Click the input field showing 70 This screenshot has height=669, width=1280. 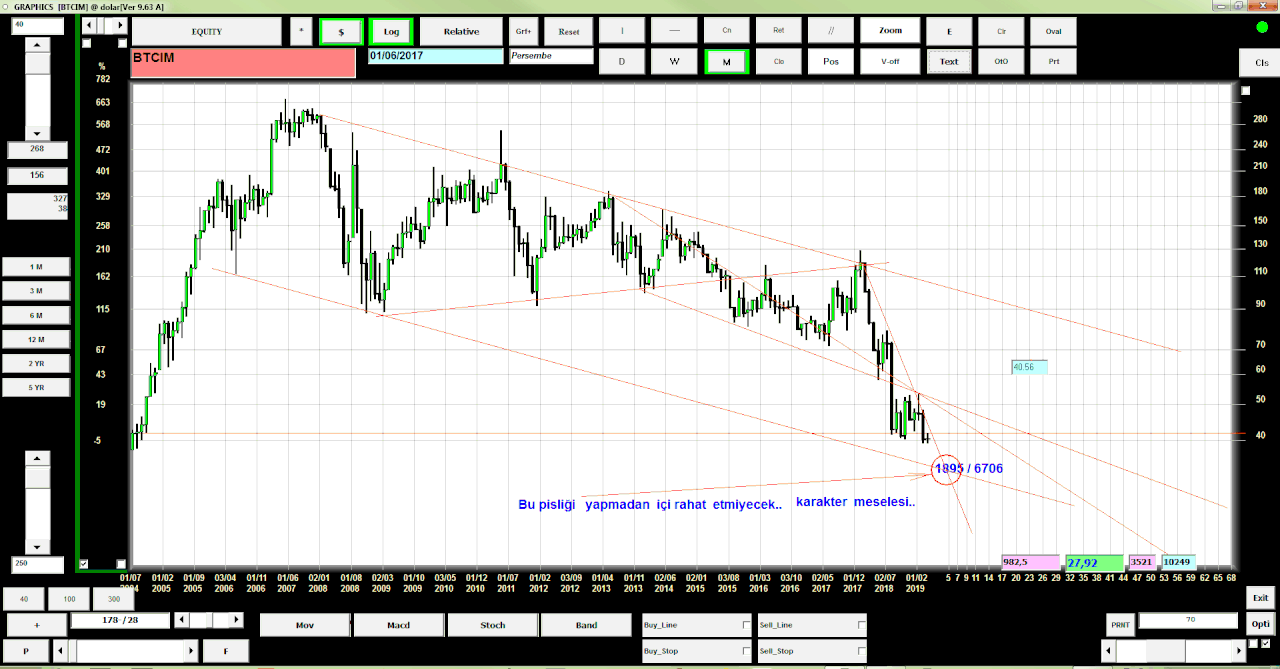tap(1190, 621)
